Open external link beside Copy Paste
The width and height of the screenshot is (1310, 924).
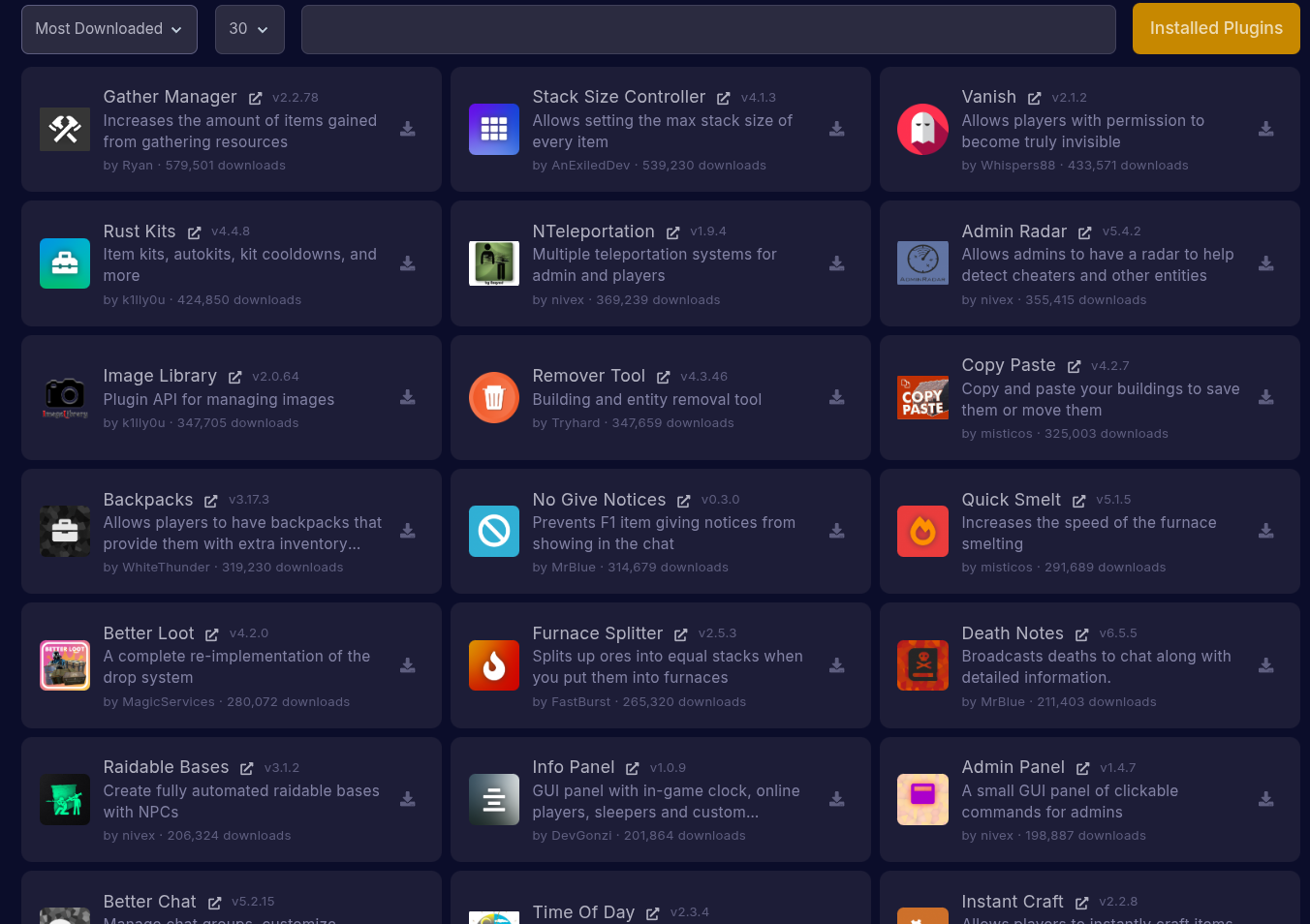[1074, 366]
